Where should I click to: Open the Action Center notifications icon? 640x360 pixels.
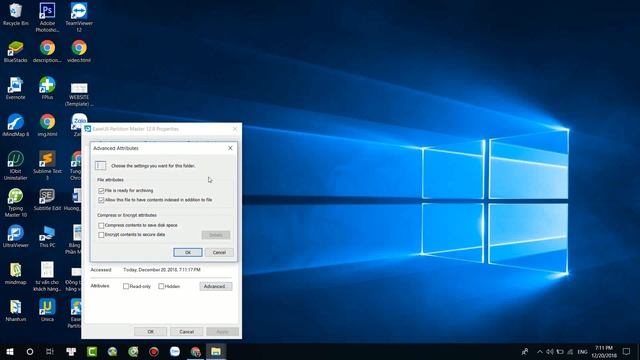(x=627, y=351)
